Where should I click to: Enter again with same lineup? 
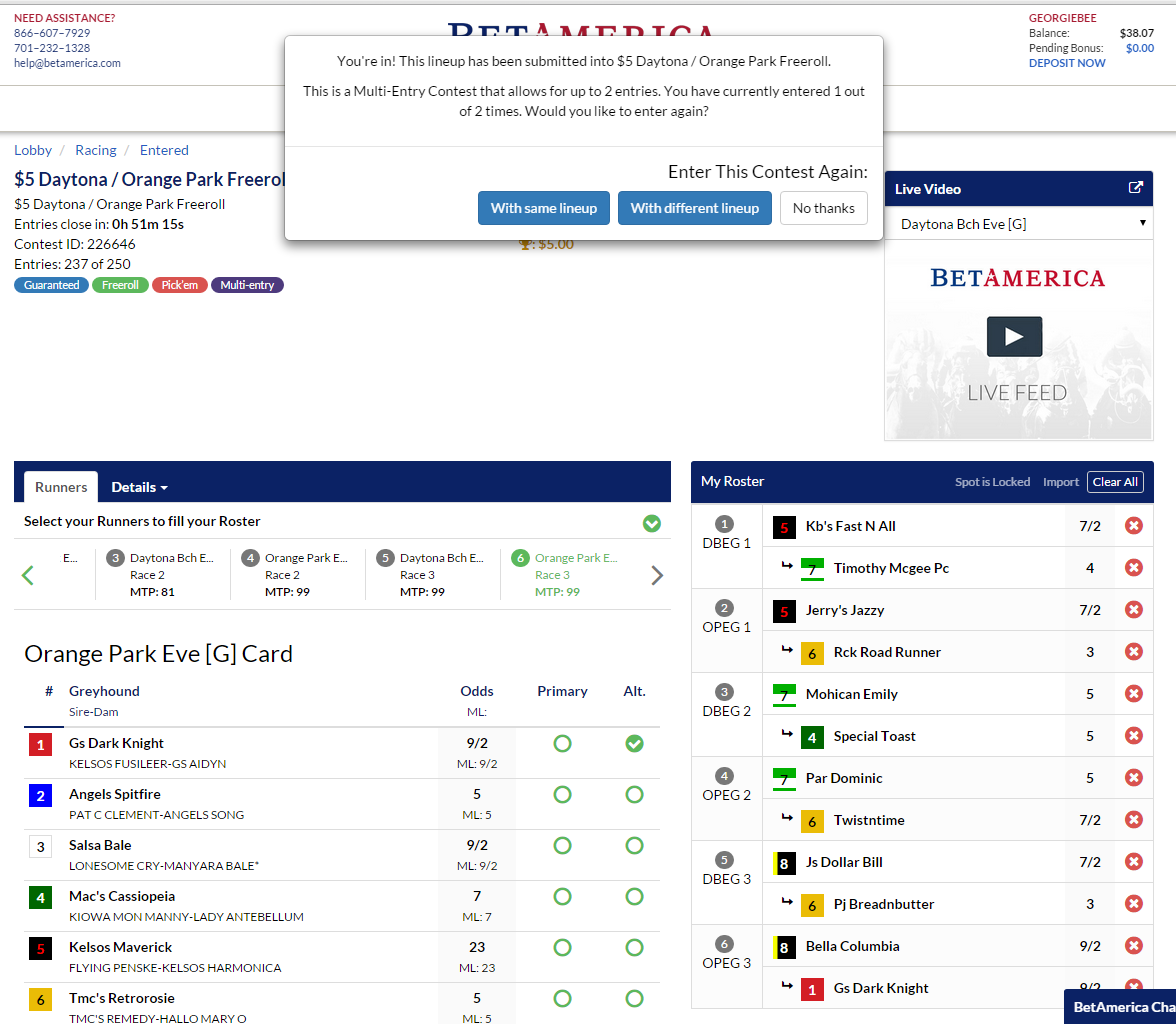coord(543,208)
